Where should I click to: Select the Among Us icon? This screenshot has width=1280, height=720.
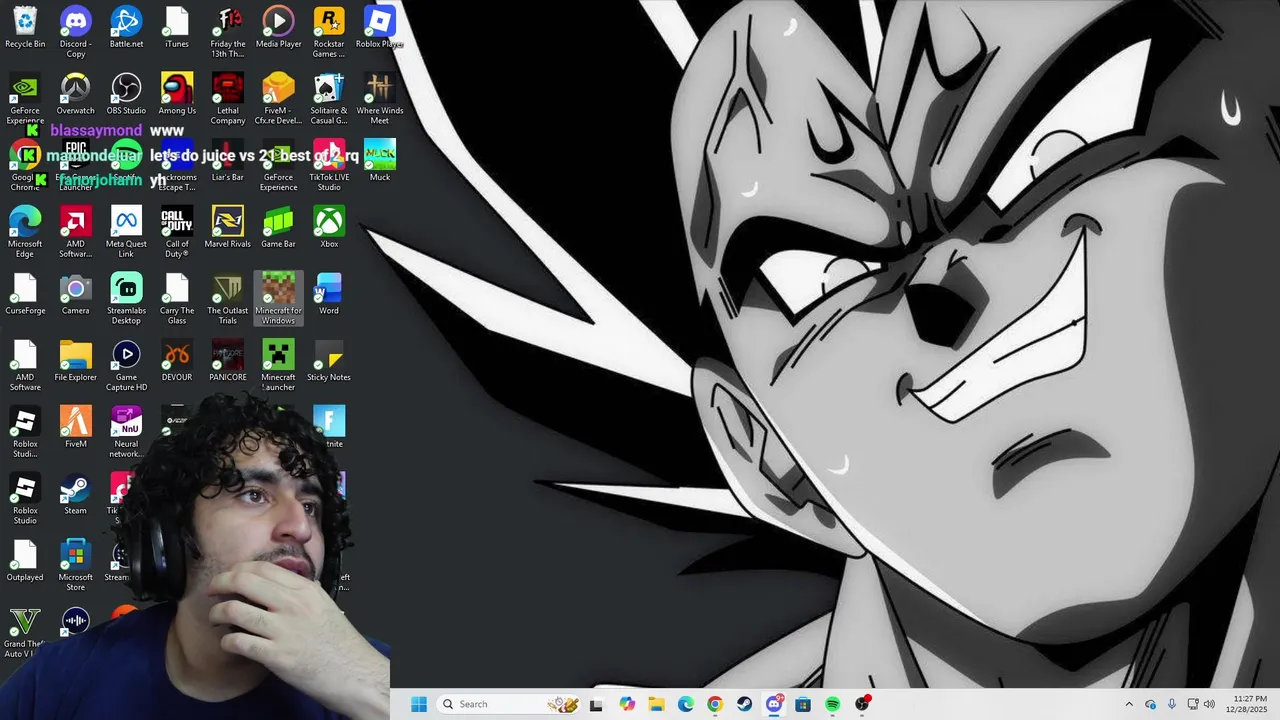(177, 94)
